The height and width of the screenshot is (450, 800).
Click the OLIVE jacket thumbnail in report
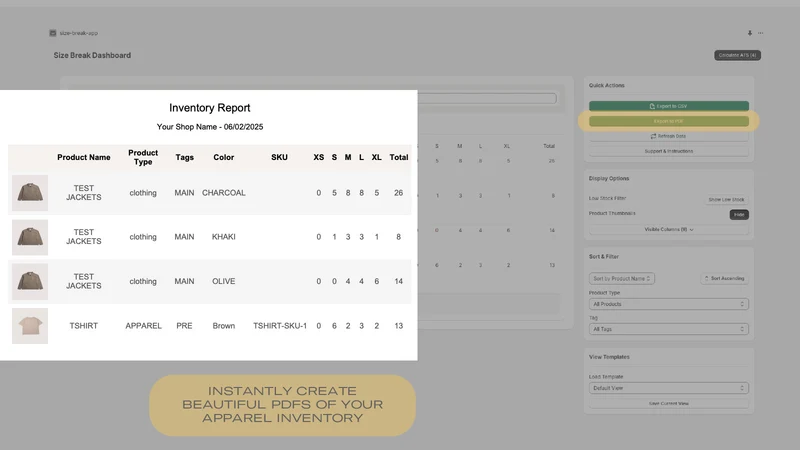(x=30, y=282)
